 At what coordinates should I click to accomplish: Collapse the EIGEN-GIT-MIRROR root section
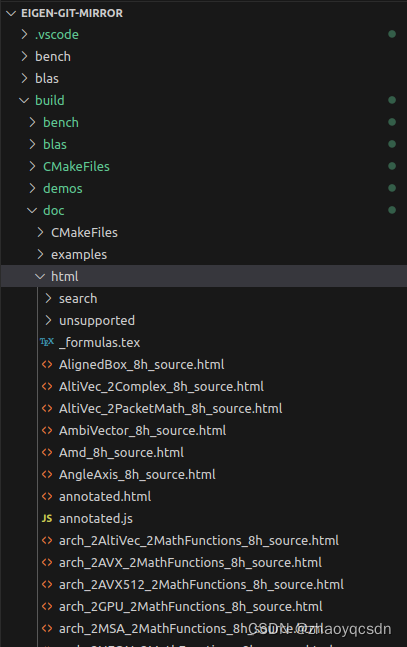[12, 13]
